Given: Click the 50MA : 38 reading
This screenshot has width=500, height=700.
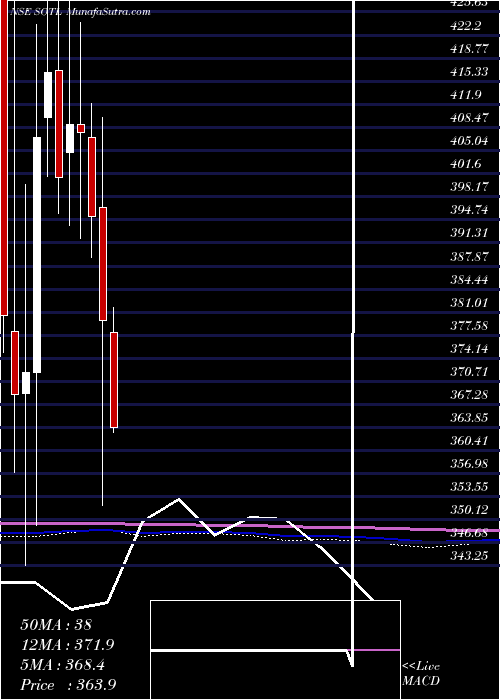Looking at the screenshot, I should click(56, 625).
